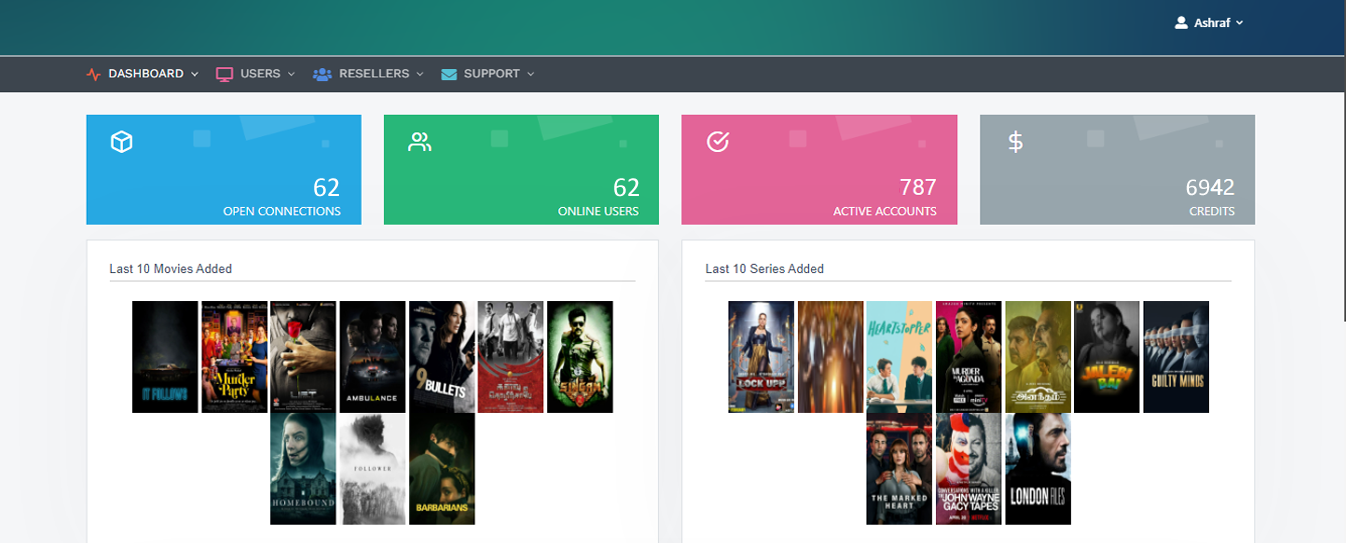Expand the Users menu chevron

tap(291, 74)
